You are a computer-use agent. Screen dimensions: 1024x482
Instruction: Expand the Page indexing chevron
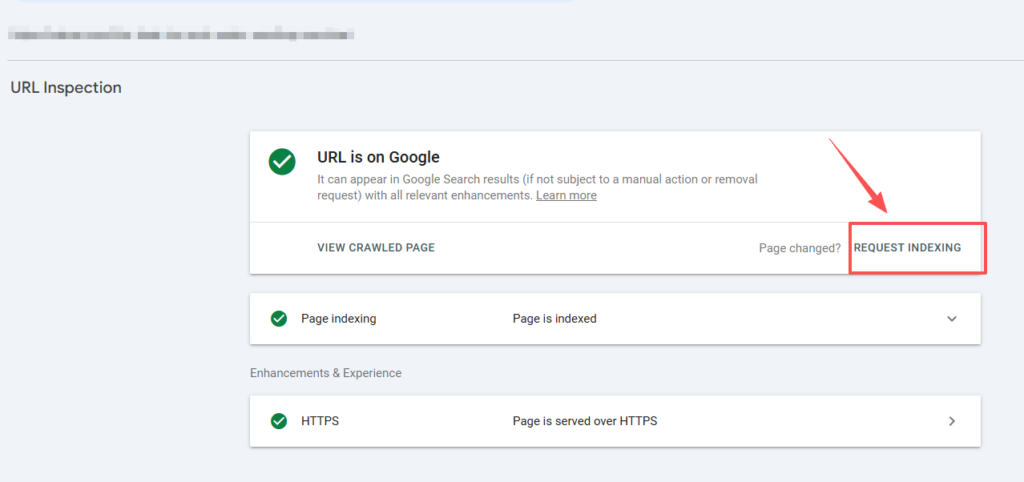951,319
